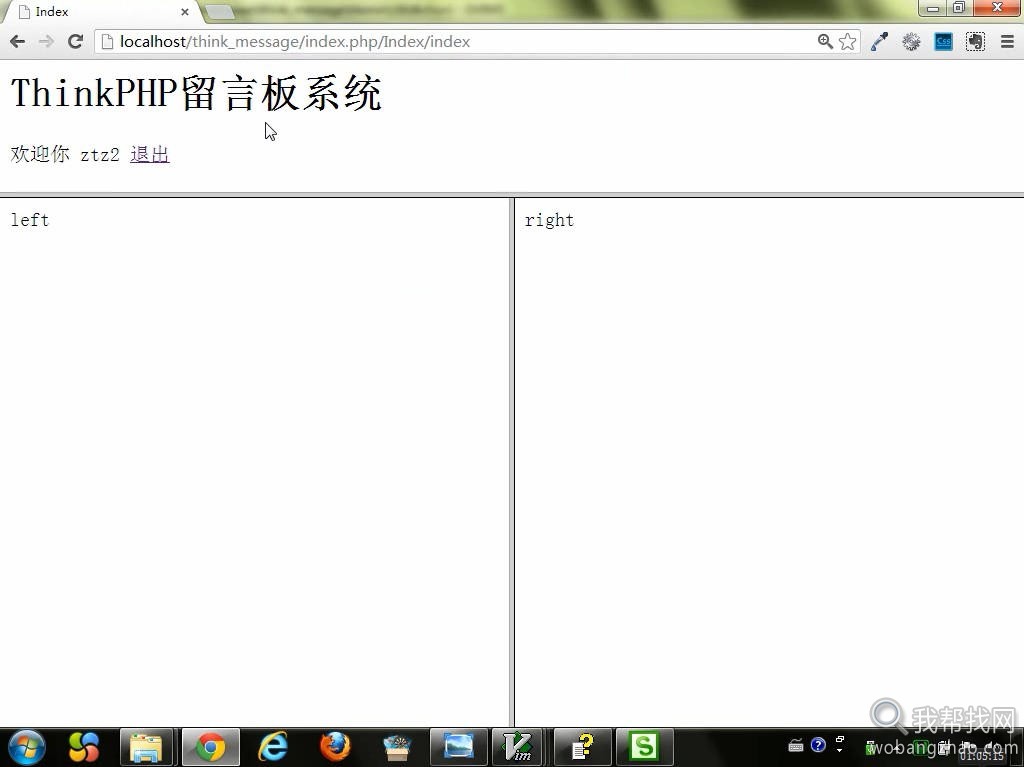Screen dimensions: 1024x767
Task: Open Windows Explorer from taskbar
Action: [x=146, y=747]
